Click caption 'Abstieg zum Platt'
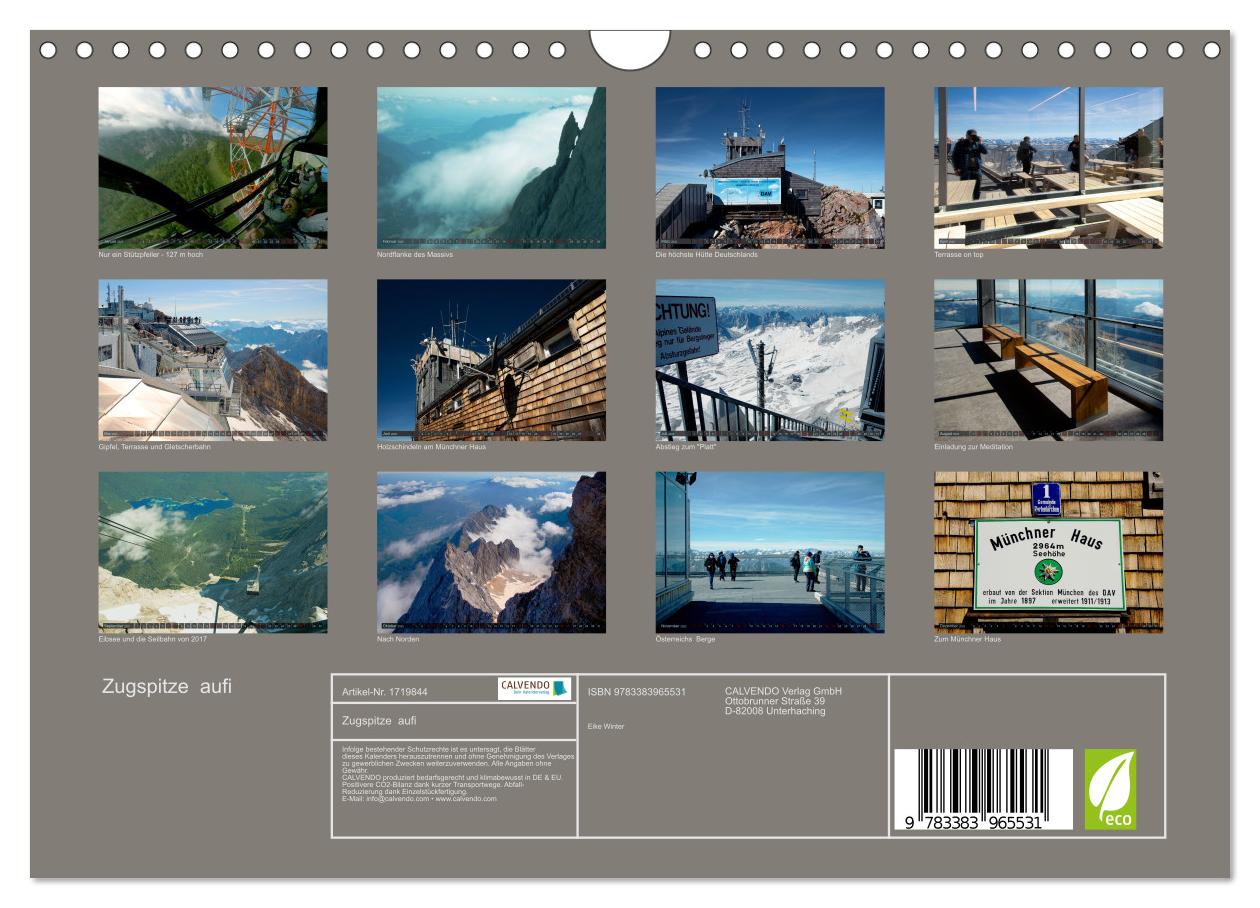This screenshot has height=908, width=1260. [x=687, y=447]
